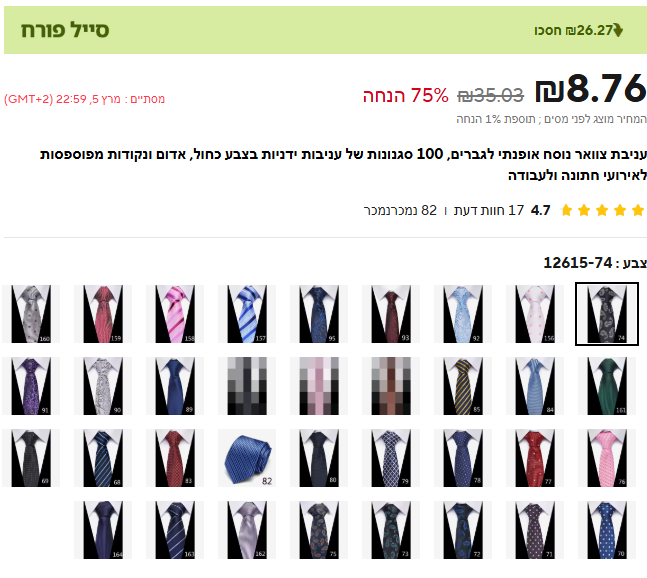
Task: Select tie color swatch numbered 74
Action: [607, 314]
